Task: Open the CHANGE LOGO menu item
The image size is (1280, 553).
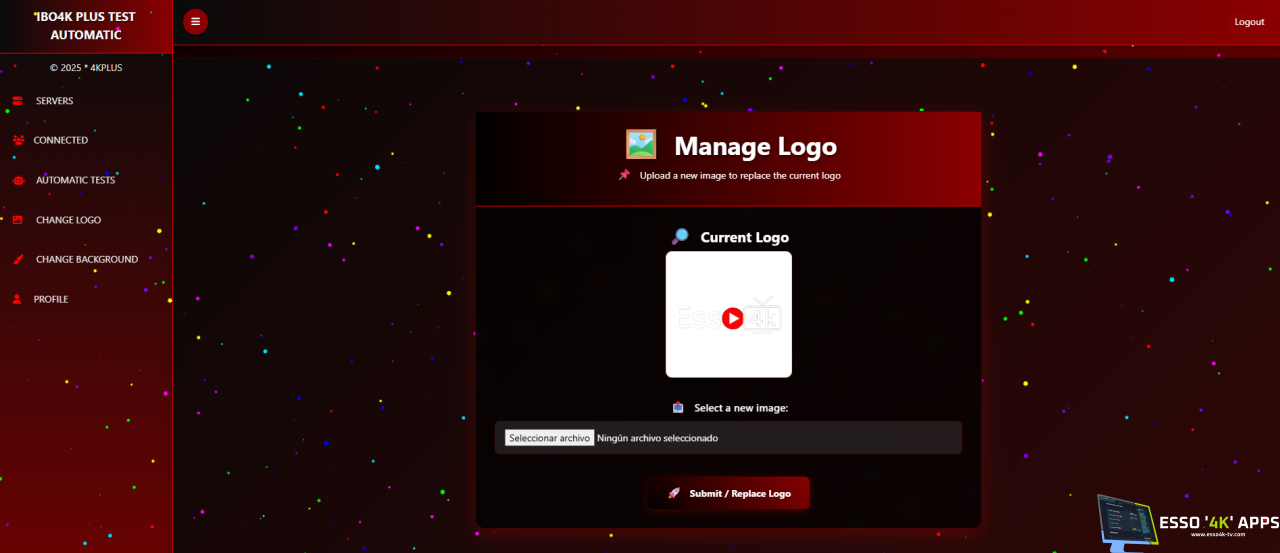Action: 68,220
